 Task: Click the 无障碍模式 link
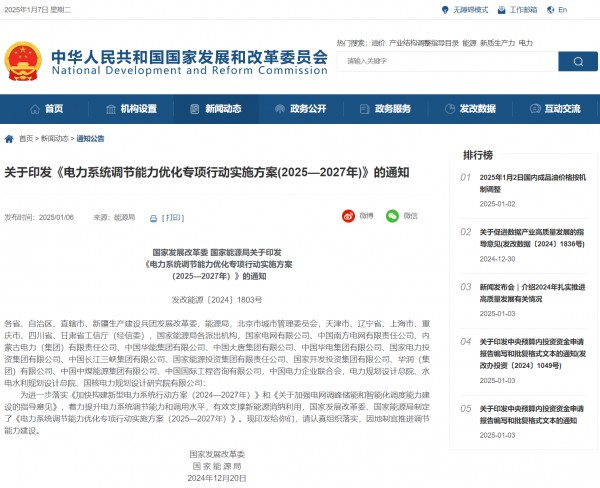(470, 10)
